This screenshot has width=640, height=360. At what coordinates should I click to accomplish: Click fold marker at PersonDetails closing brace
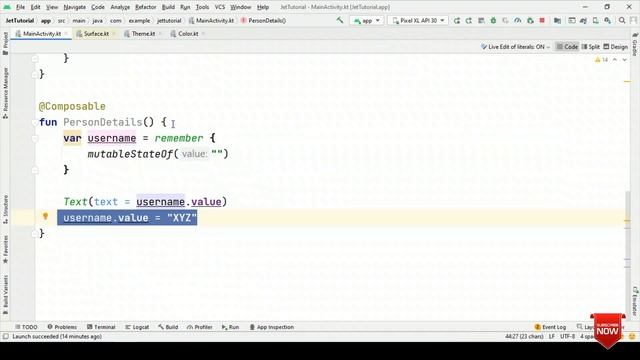pyautogui.click(x=35, y=233)
